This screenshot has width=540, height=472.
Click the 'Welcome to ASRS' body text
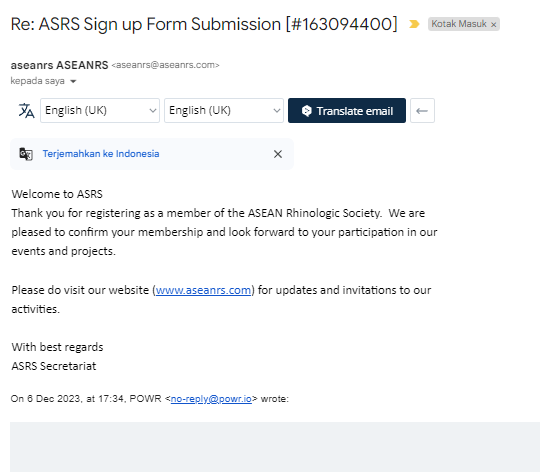[57, 194]
